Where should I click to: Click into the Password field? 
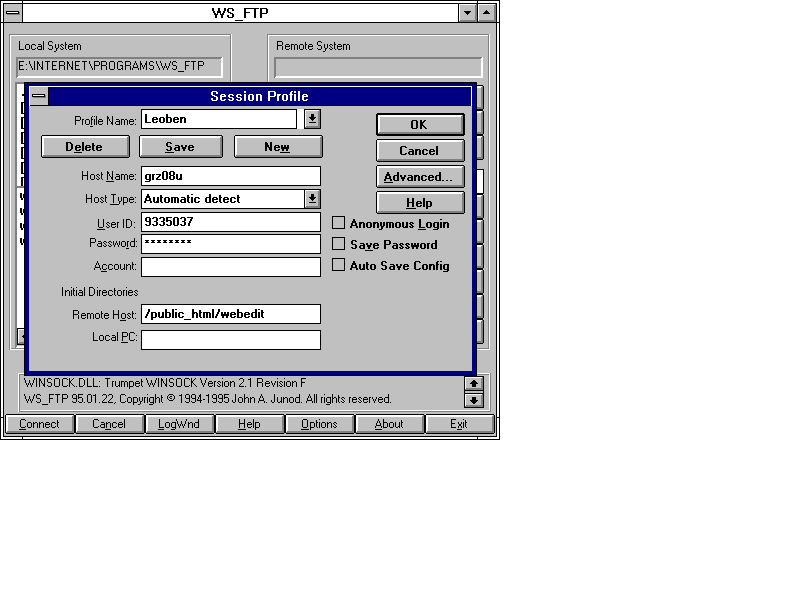tap(231, 243)
